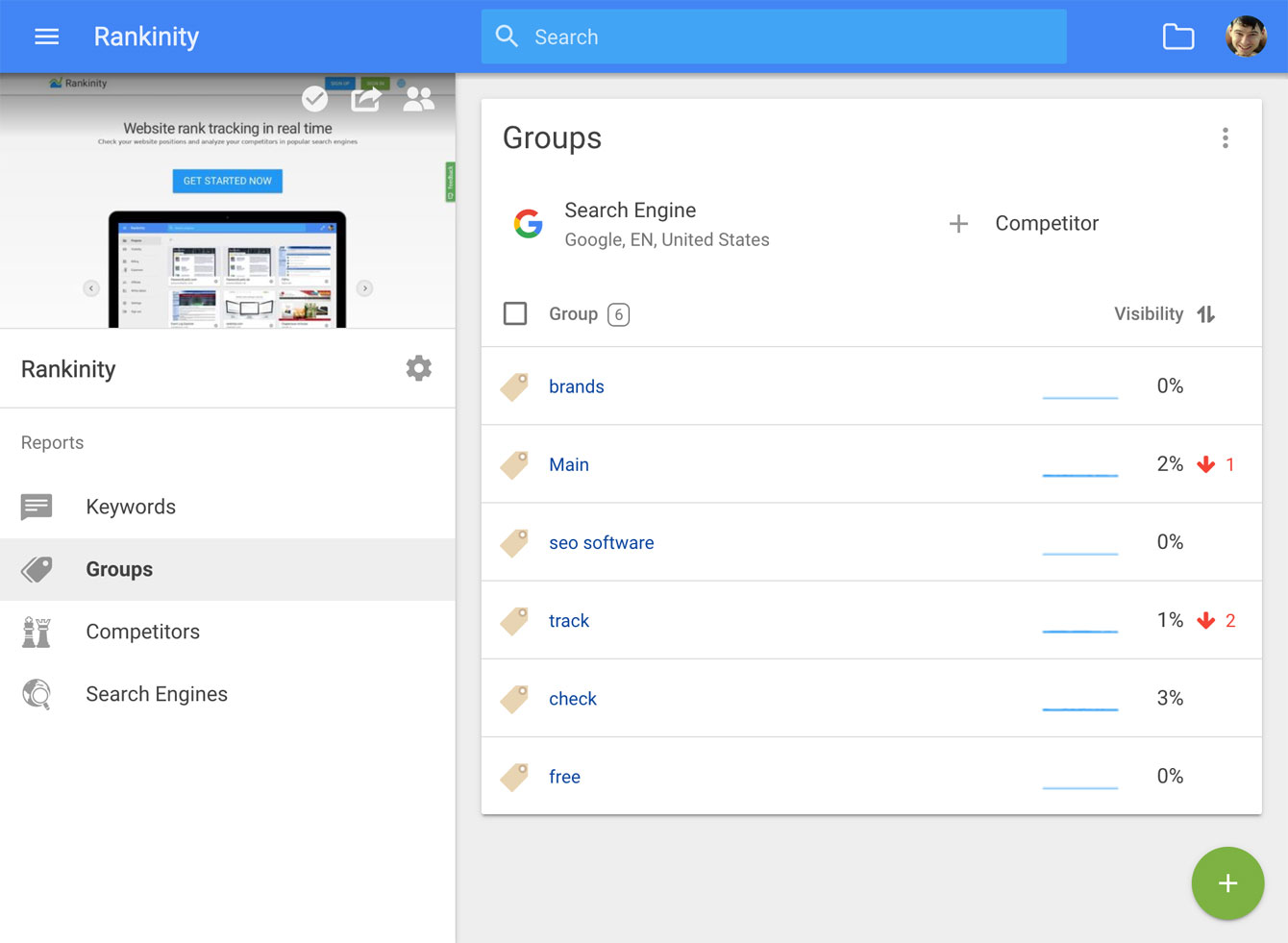Viewport: 1288px width, 943px height.
Task: Click the Keywords report icon
Action: coord(37,507)
